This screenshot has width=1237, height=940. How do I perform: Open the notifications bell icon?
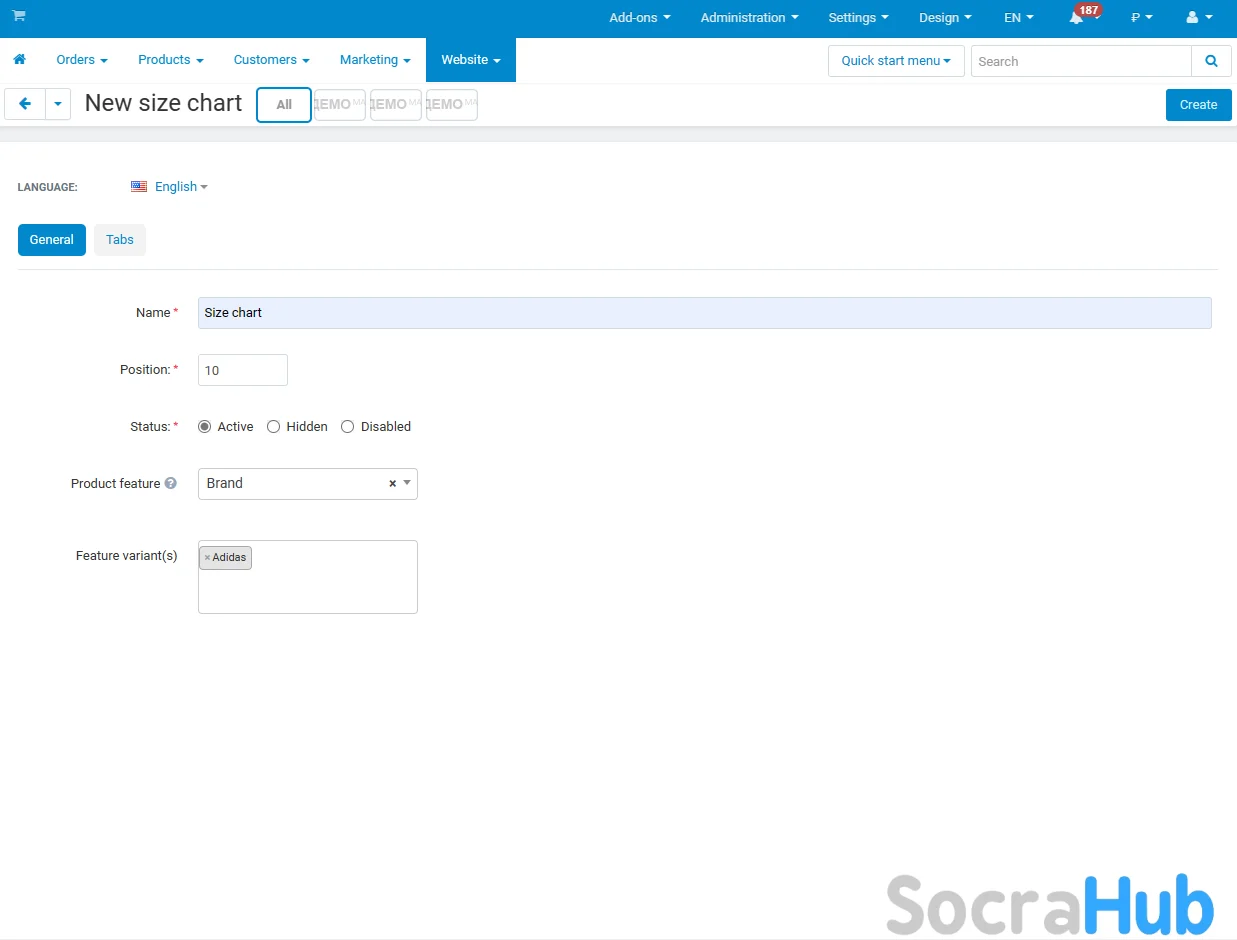[x=1076, y=18]
